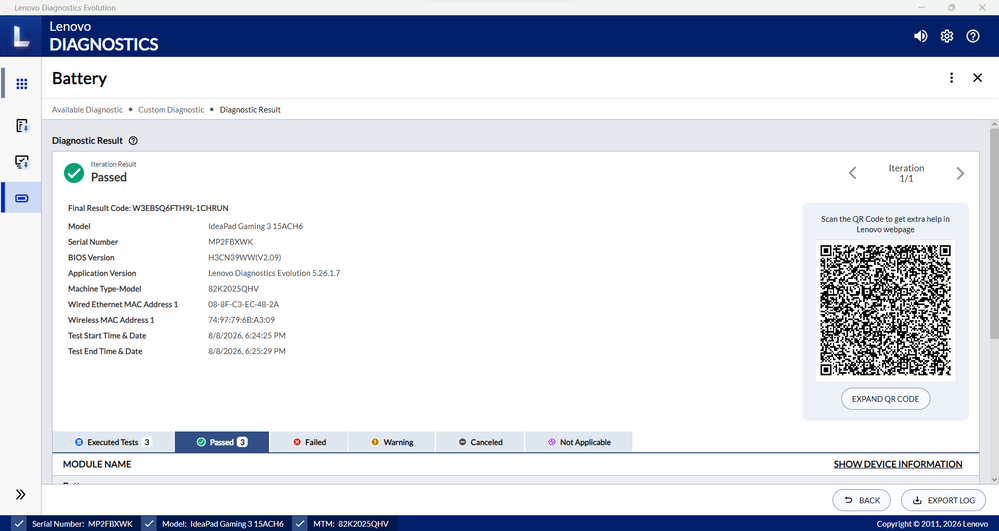
Task: Select the Passed tab
Action: (x=222, y=442)
